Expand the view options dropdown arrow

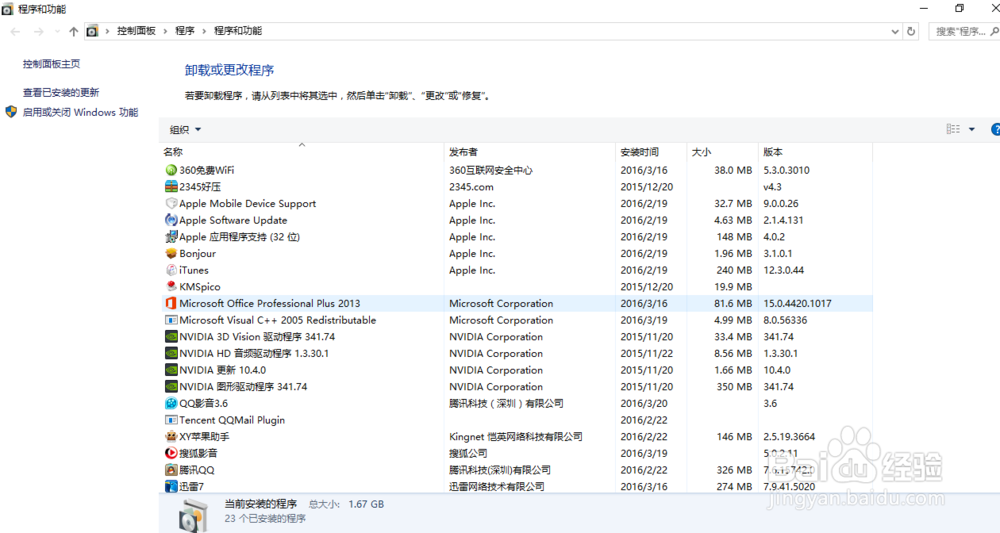click(x=971, y=129)
